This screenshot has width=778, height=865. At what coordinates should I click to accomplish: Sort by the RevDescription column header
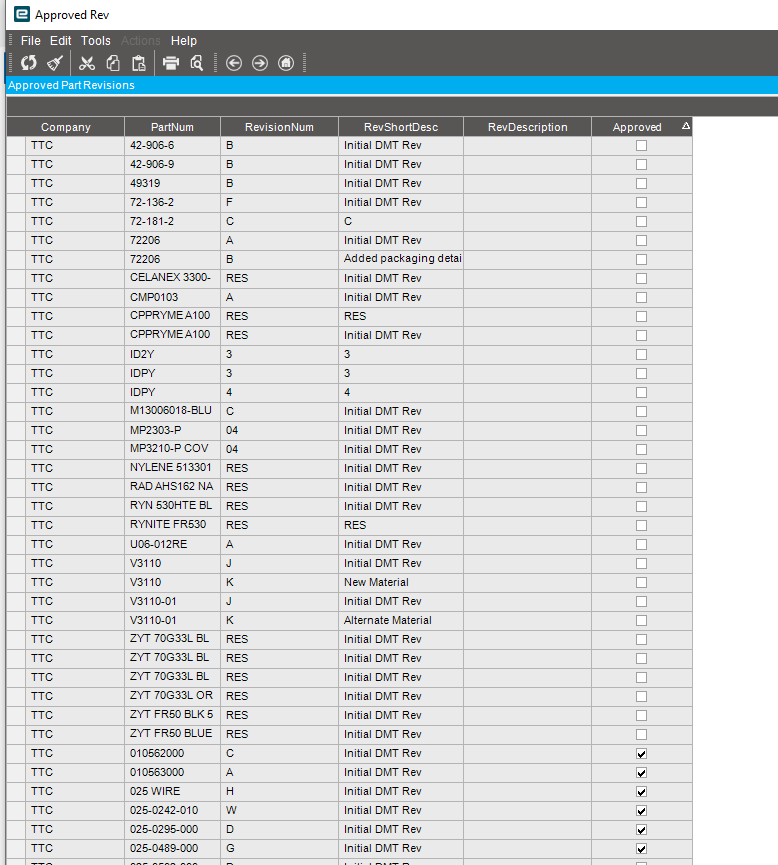pos(527,127)
